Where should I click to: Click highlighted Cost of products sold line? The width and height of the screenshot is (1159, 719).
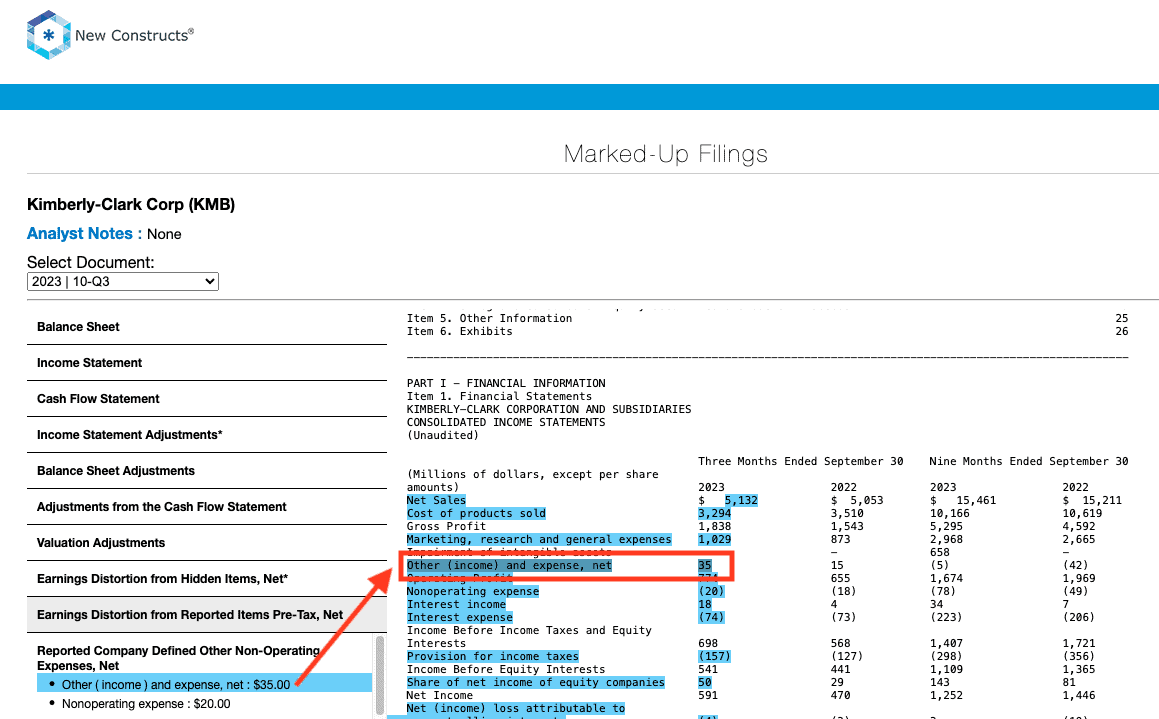[x=476, y=514]
